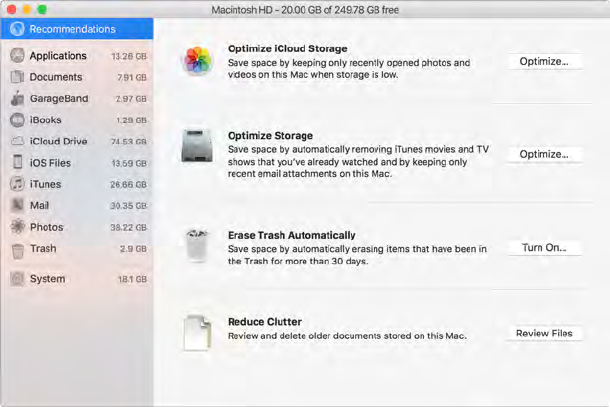Select Mail label in the sidebar
Screen dimensions: 610x407
click(39, 205)
